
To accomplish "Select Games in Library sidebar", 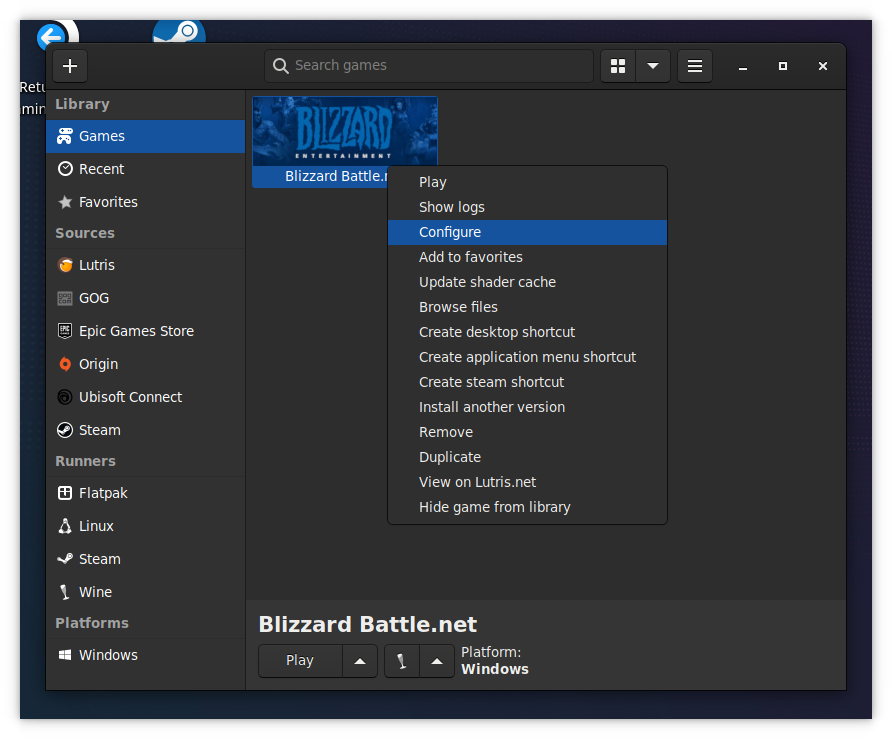I will coord(146,137).
